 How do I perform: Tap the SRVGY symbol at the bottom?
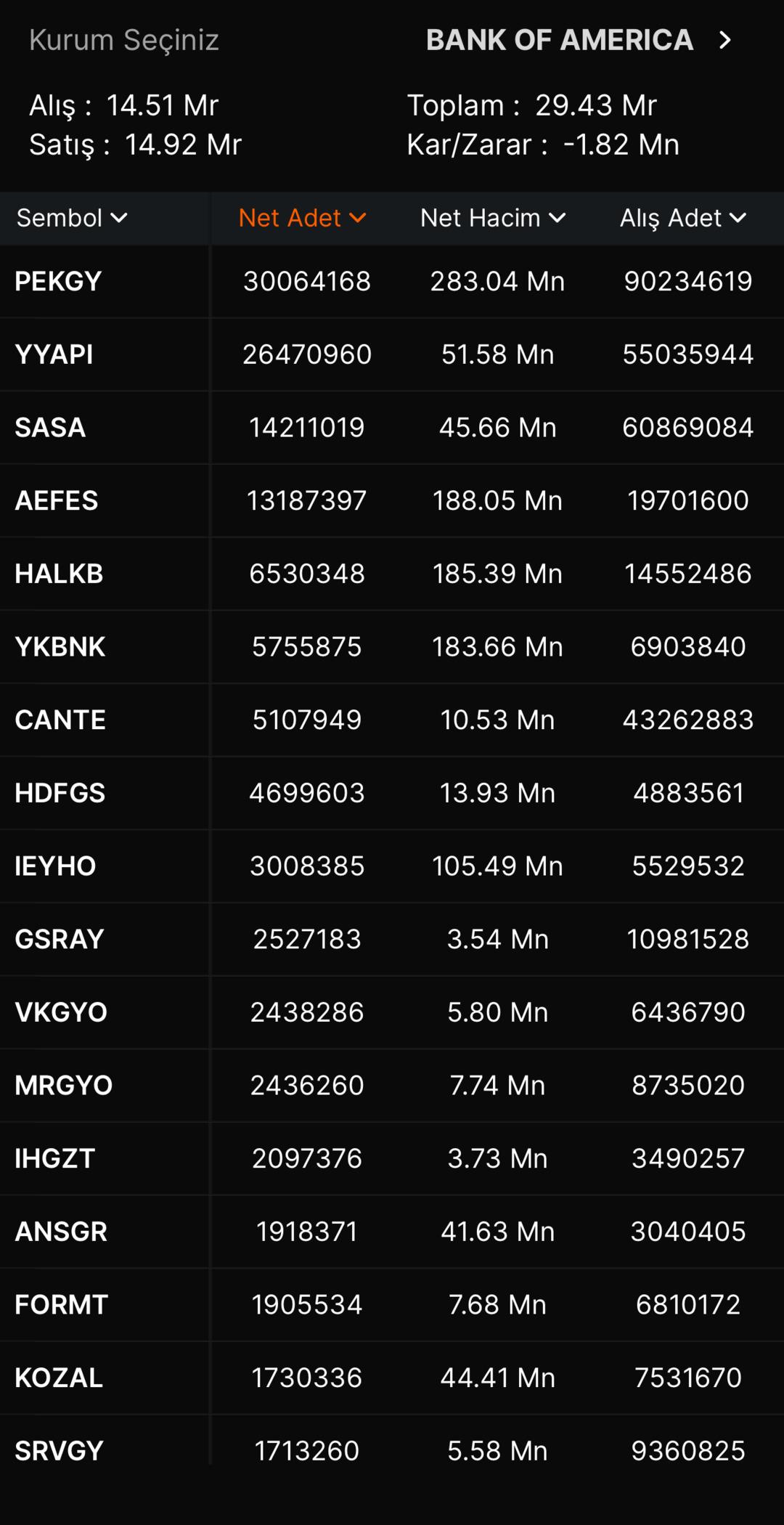pyautogui.click(x=59, y=1451)
